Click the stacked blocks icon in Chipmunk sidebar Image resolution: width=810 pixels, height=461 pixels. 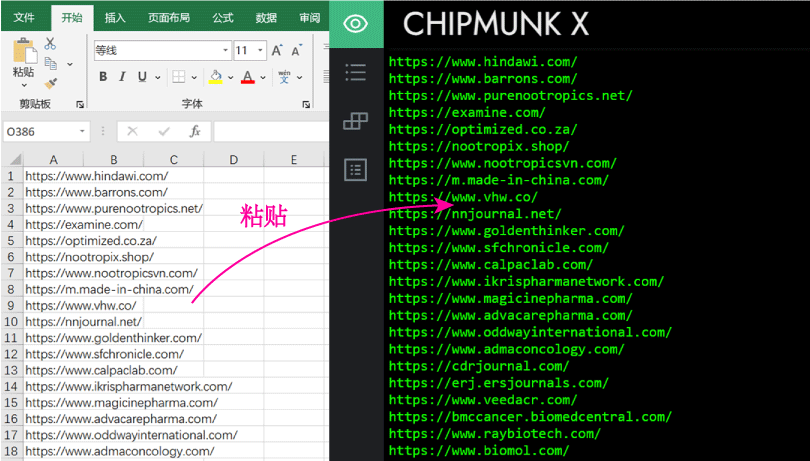coord(355,121)
